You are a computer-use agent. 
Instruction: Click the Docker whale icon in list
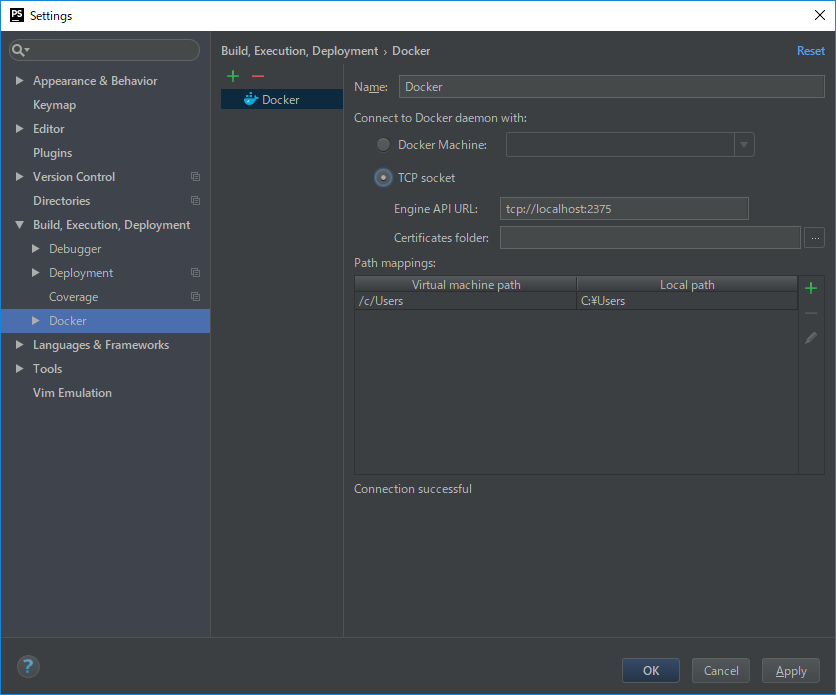(x=251, y=99)
